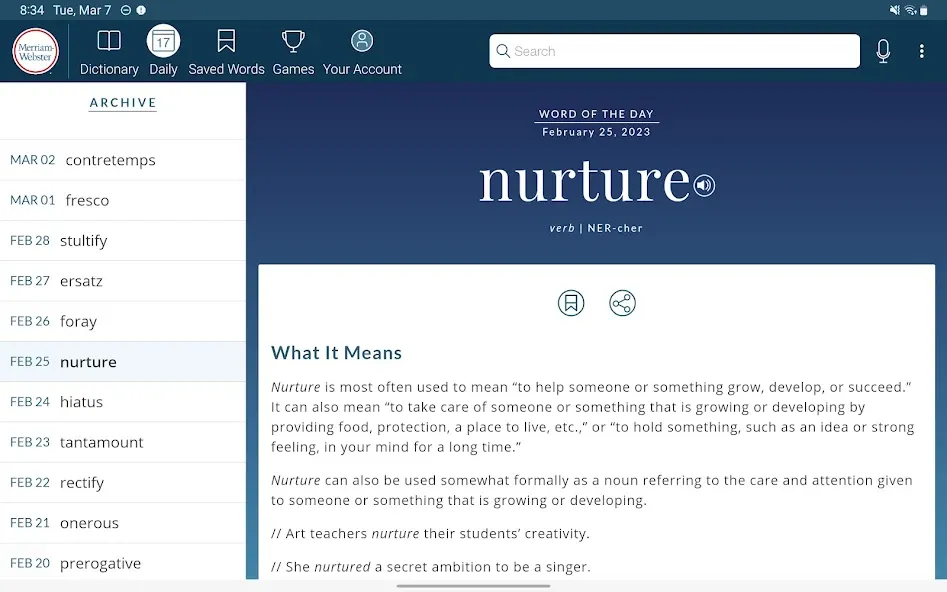Open the FEB 28 stultify entry
This screenshot has height=592, width=947.
123,241
